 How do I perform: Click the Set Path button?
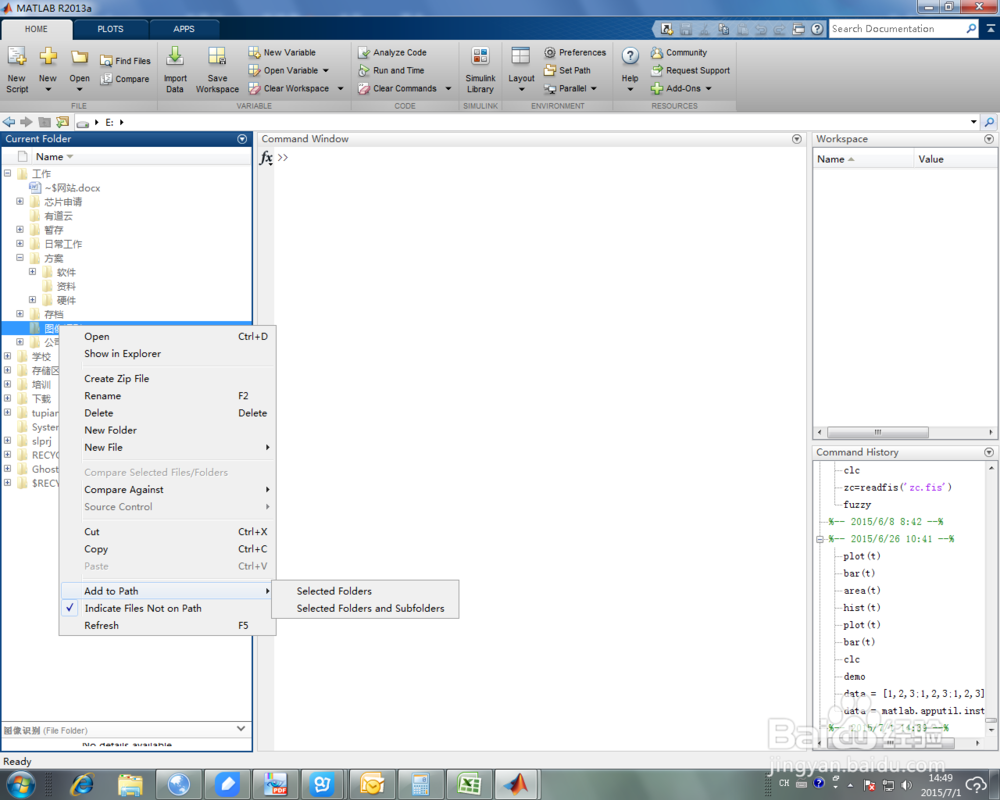pos(567,70)
